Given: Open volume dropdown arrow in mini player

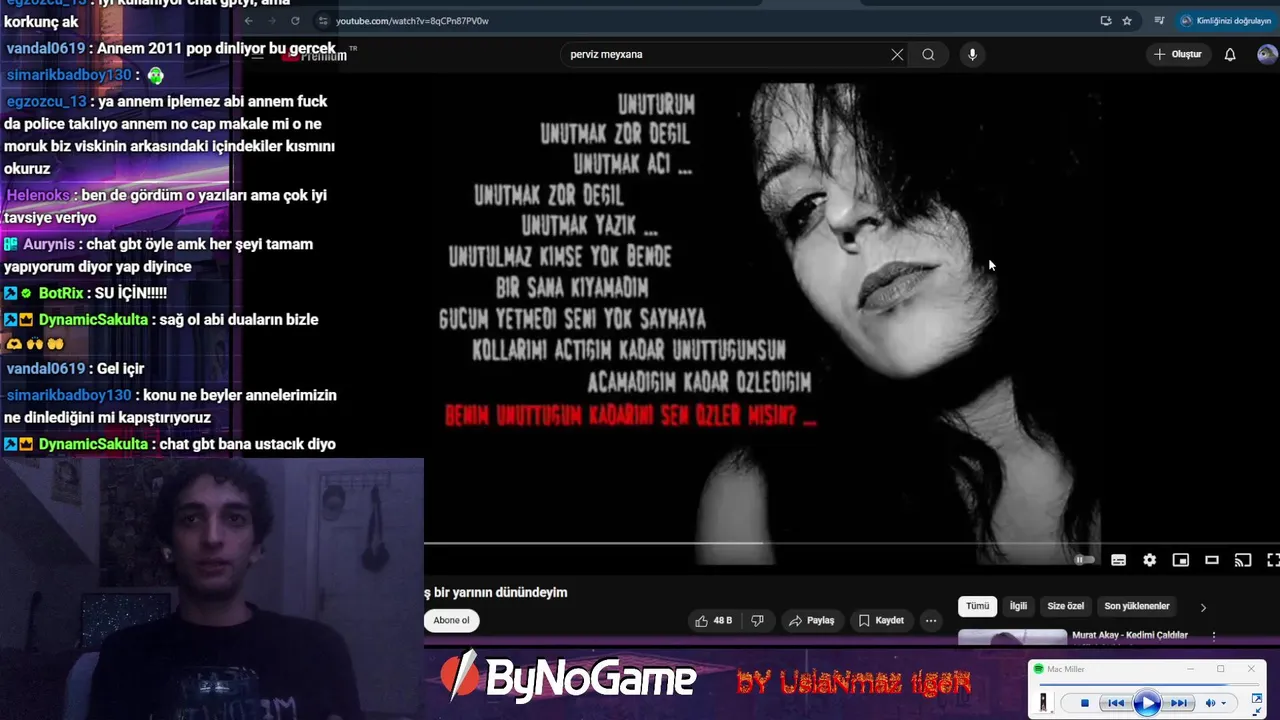Looking at the screenshot, I should pos(1224,704).
